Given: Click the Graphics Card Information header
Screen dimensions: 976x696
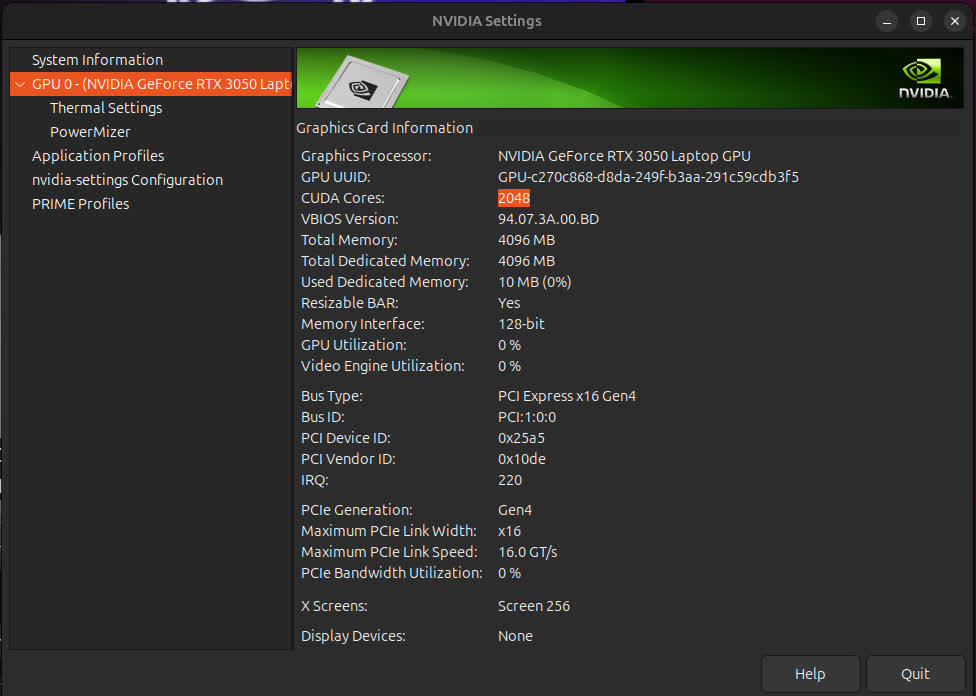Looking at the screenshot, I should tap(384, 128).
